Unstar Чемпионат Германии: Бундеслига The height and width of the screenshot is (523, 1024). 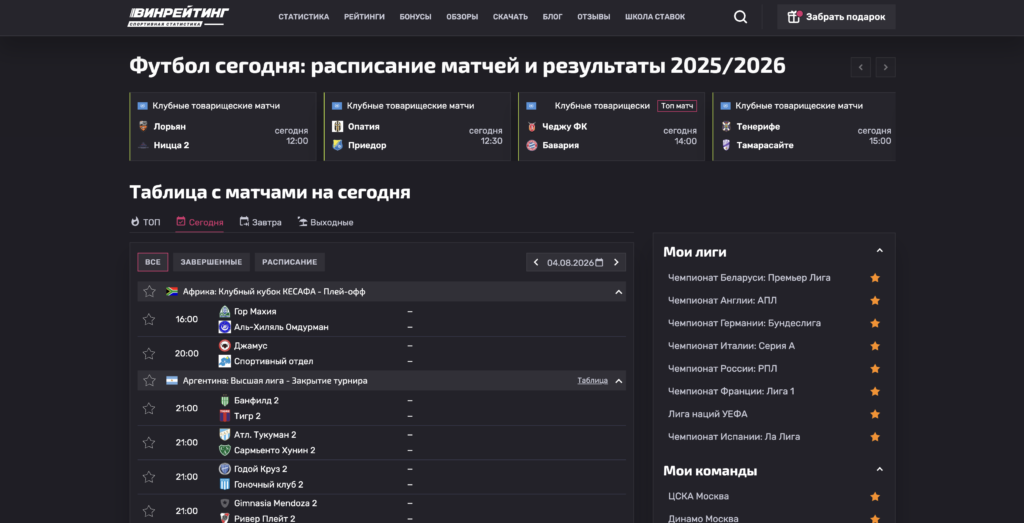point(875,323)
